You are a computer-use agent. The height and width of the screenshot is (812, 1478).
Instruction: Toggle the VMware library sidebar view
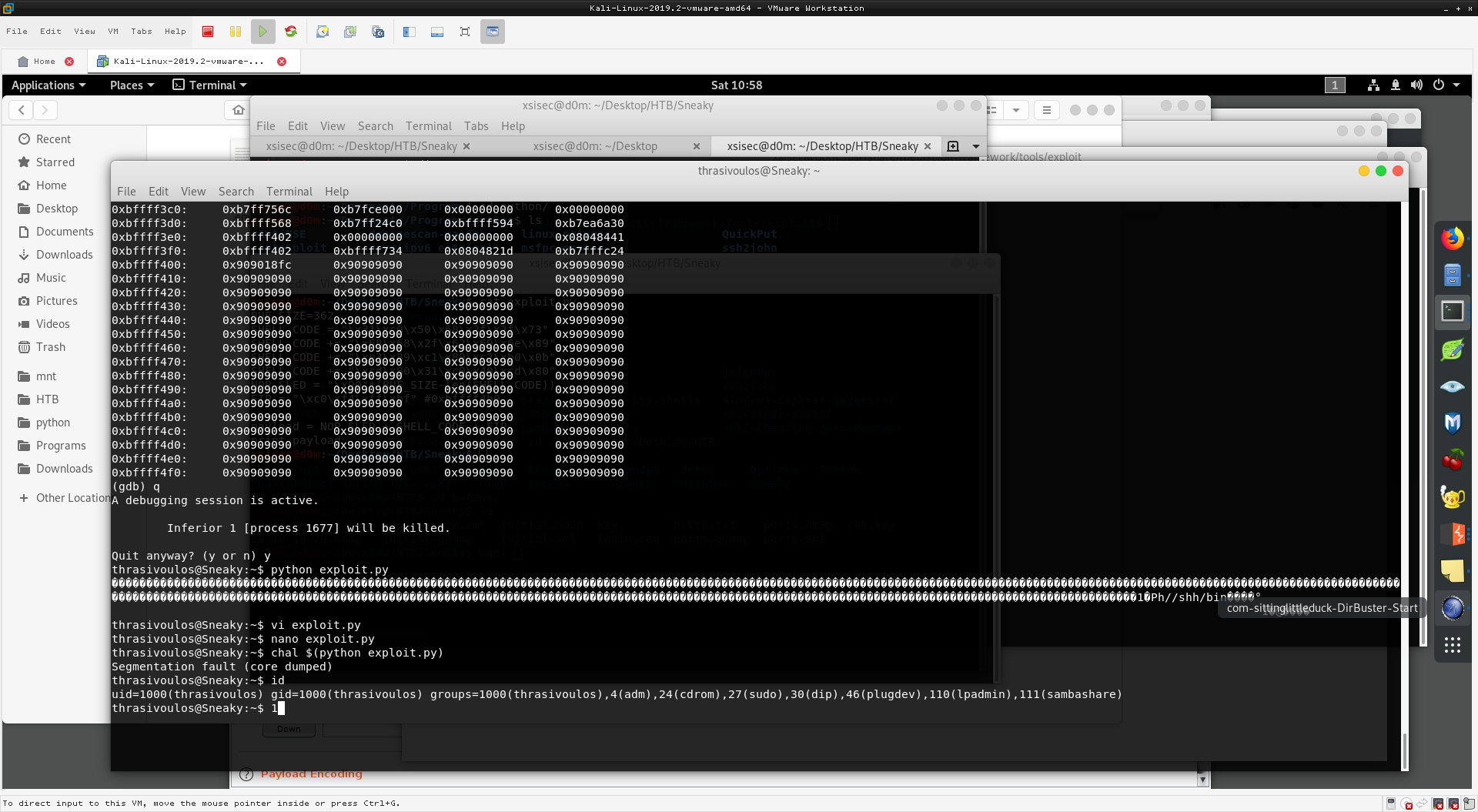pyautogui.click(x=410, y=32)
